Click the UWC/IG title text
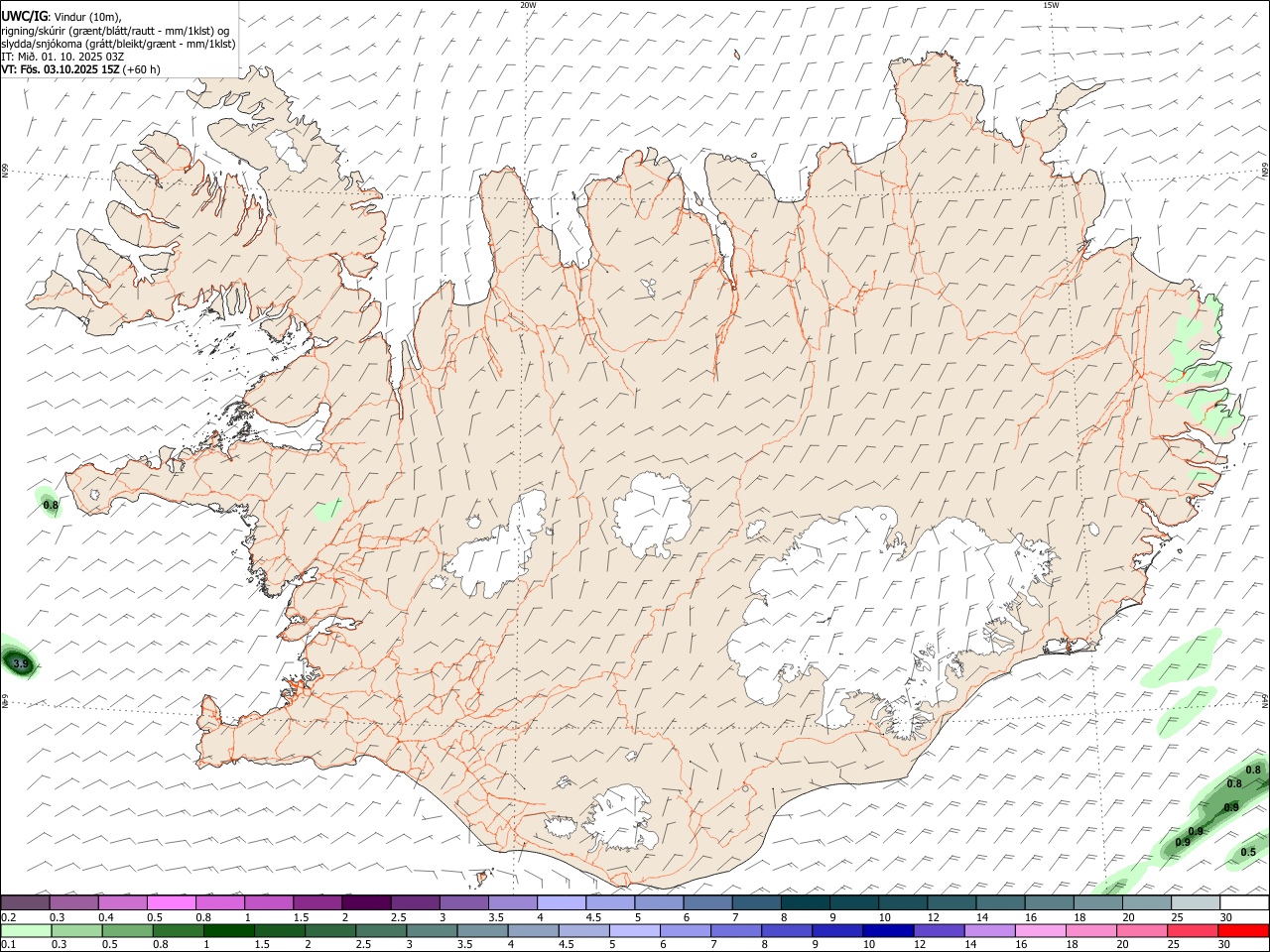Screen dimensions: 1270x952 click(x=24, y=16)
